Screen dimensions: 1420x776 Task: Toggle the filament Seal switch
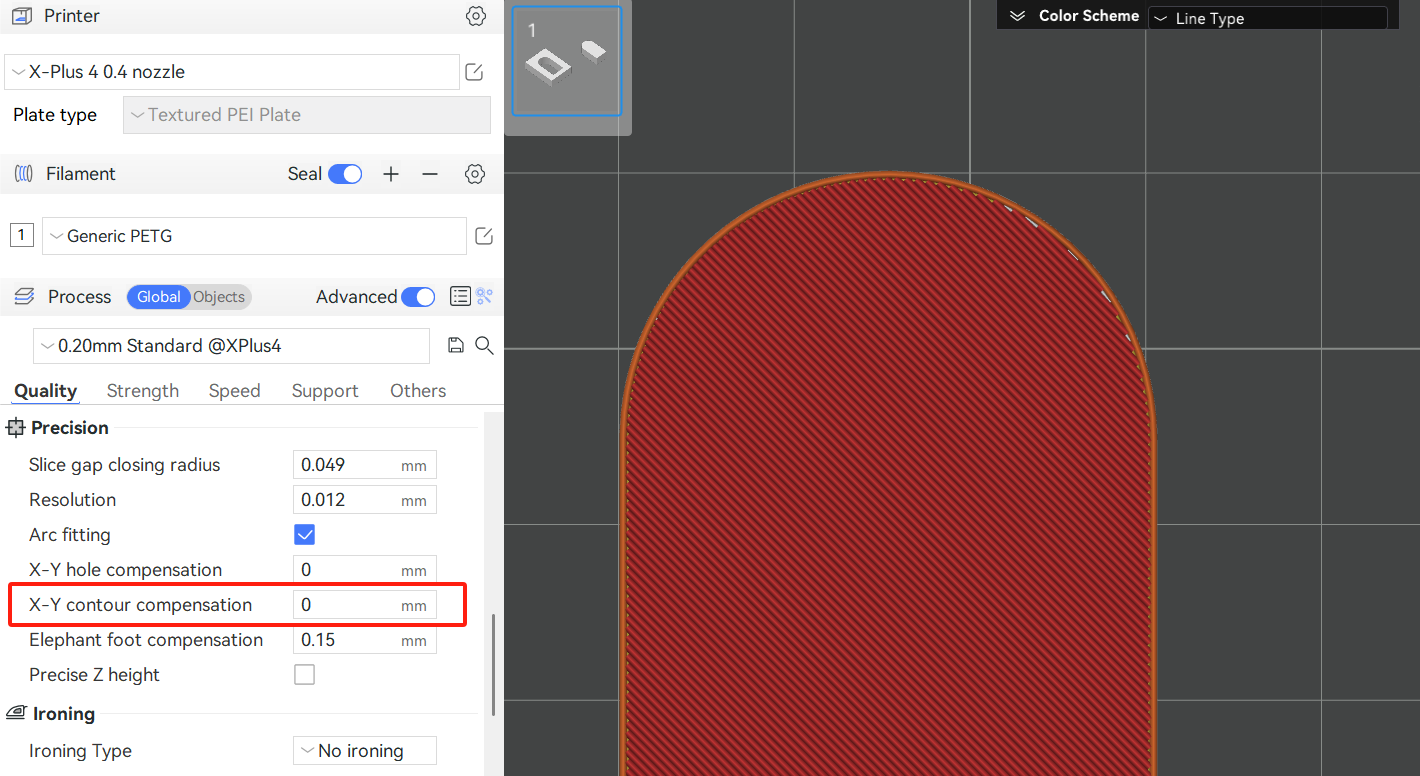(x=345, y=174)
